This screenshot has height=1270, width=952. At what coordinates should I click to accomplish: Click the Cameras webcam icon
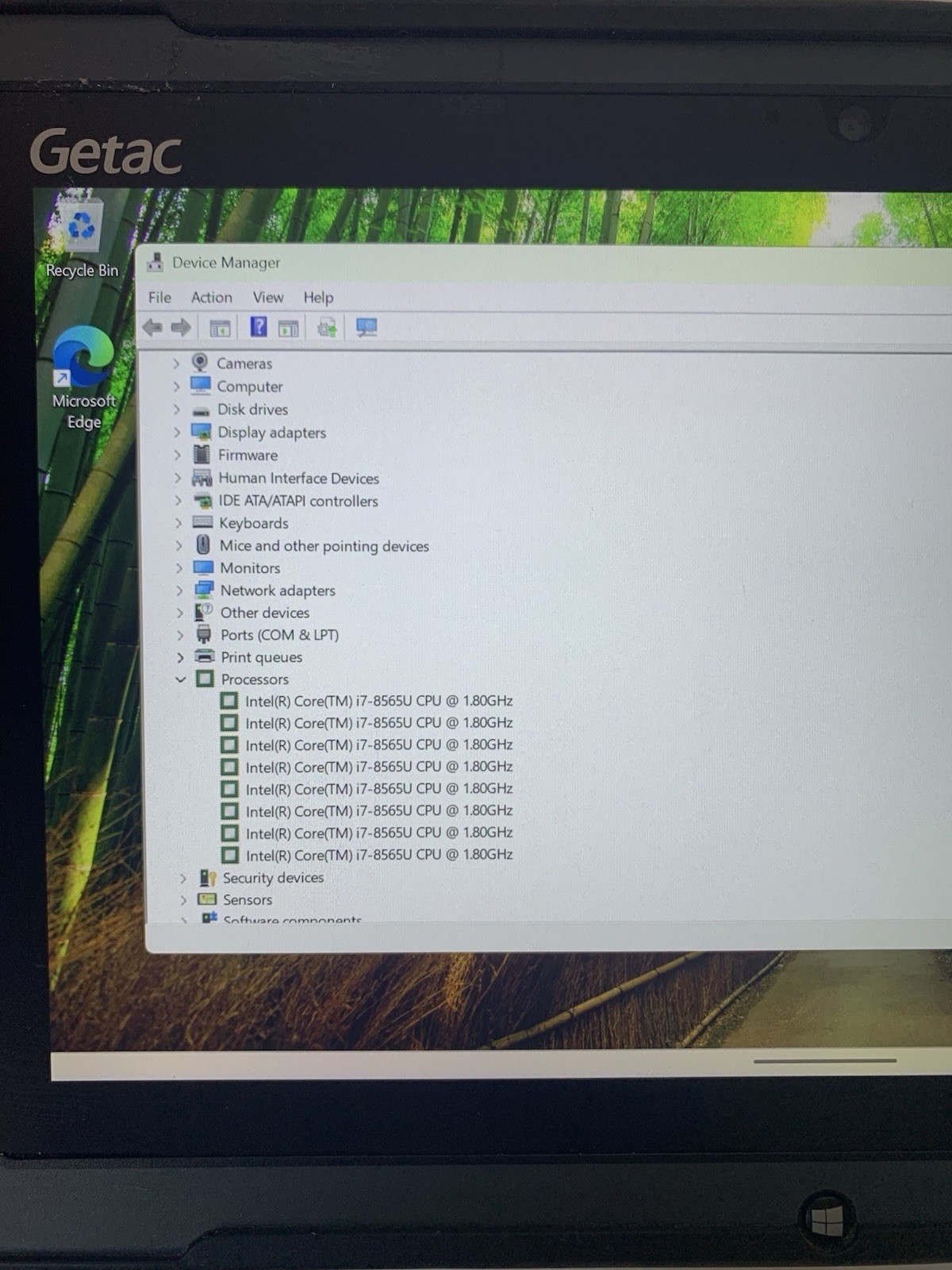pos(200,363)
